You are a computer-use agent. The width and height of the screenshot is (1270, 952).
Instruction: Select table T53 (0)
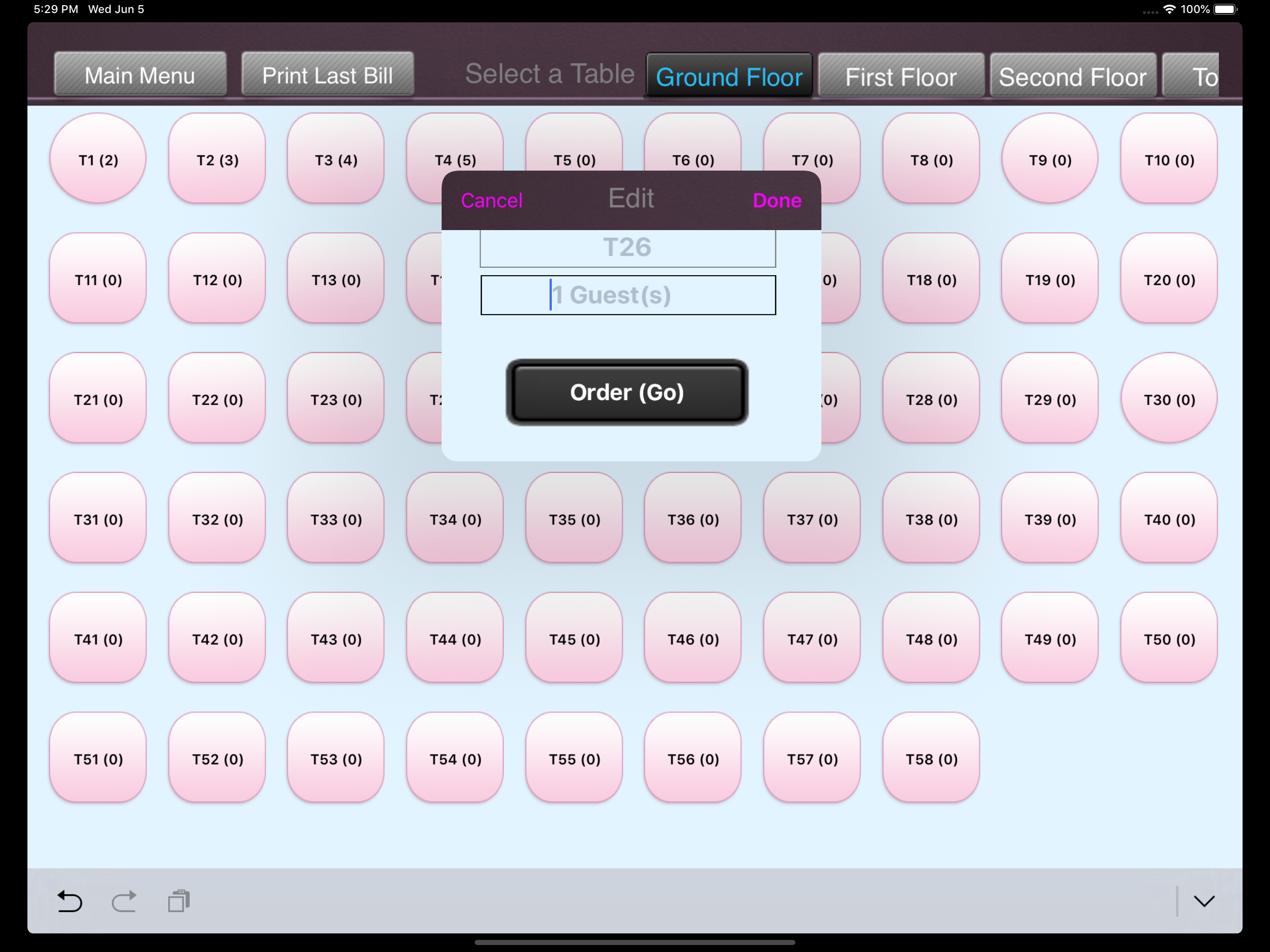[336, 757]
